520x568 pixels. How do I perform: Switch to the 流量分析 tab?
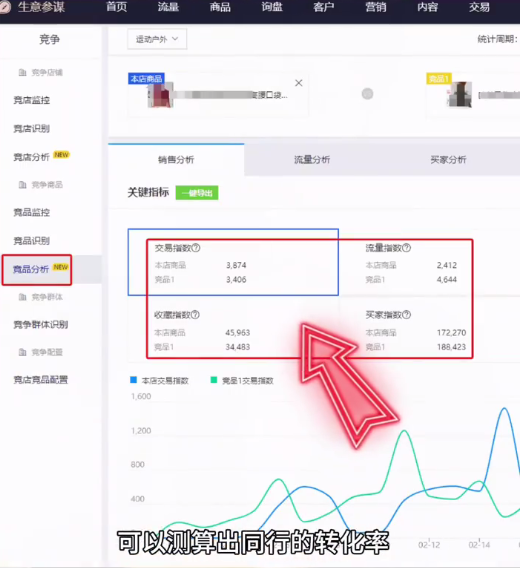coord(312,160)
